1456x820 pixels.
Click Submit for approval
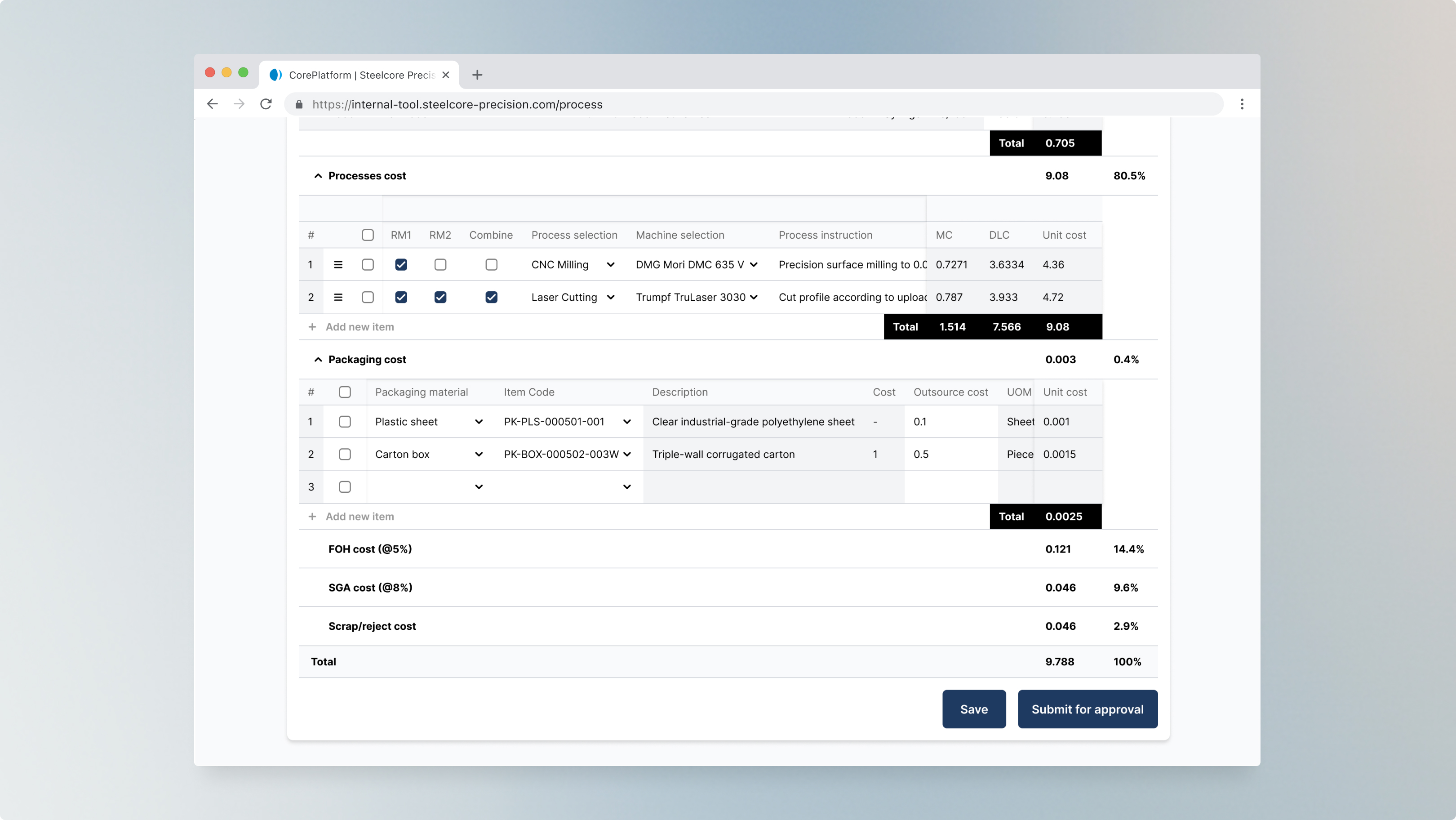tap(1087, 709)
